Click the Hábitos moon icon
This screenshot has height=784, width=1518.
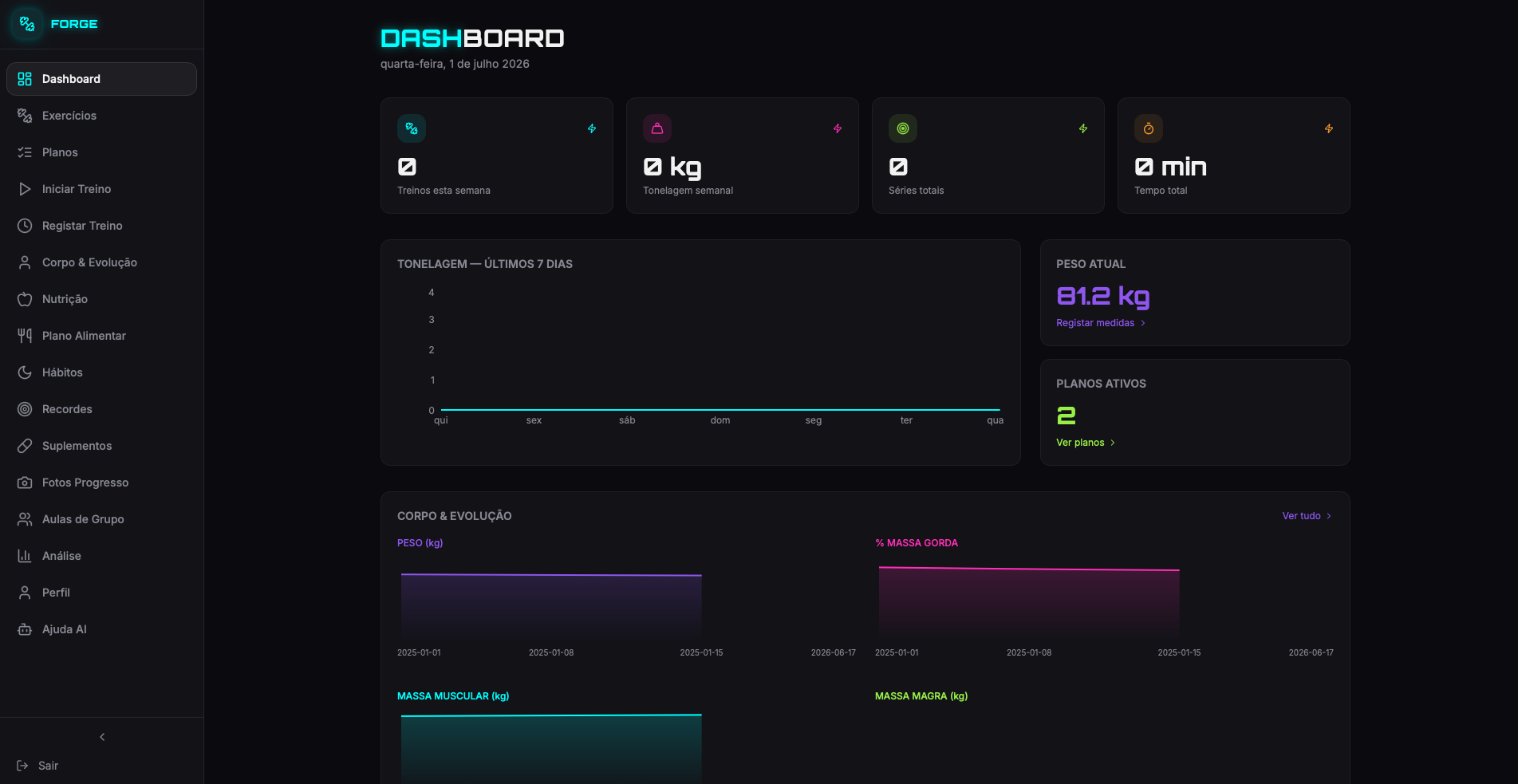tap(25, 372)
